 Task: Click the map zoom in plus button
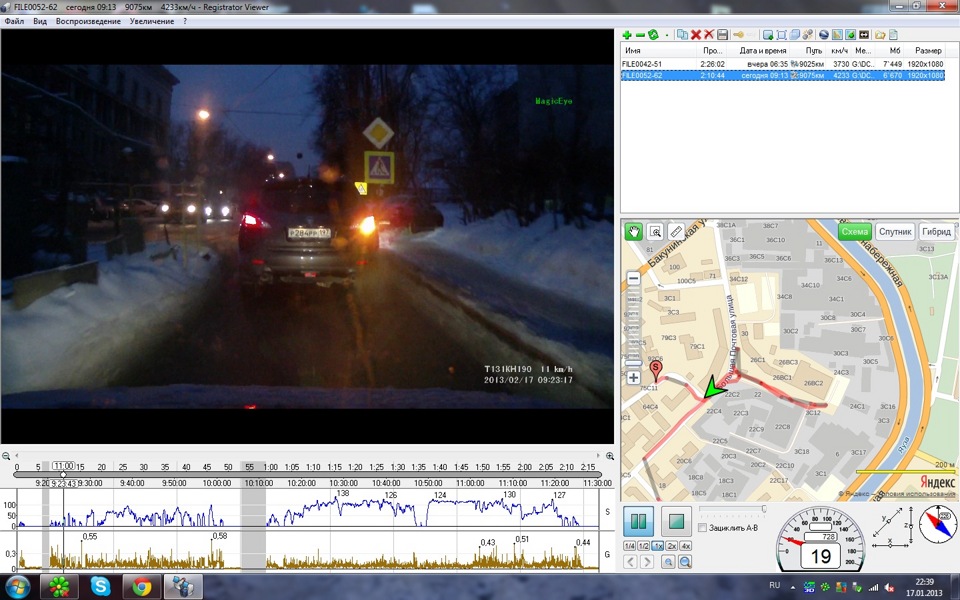coord(634,378)
